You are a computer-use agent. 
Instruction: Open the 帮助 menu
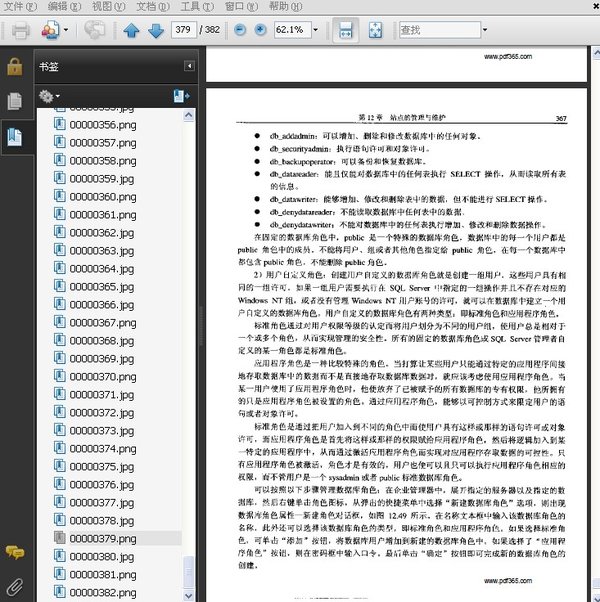click(286, 6)
